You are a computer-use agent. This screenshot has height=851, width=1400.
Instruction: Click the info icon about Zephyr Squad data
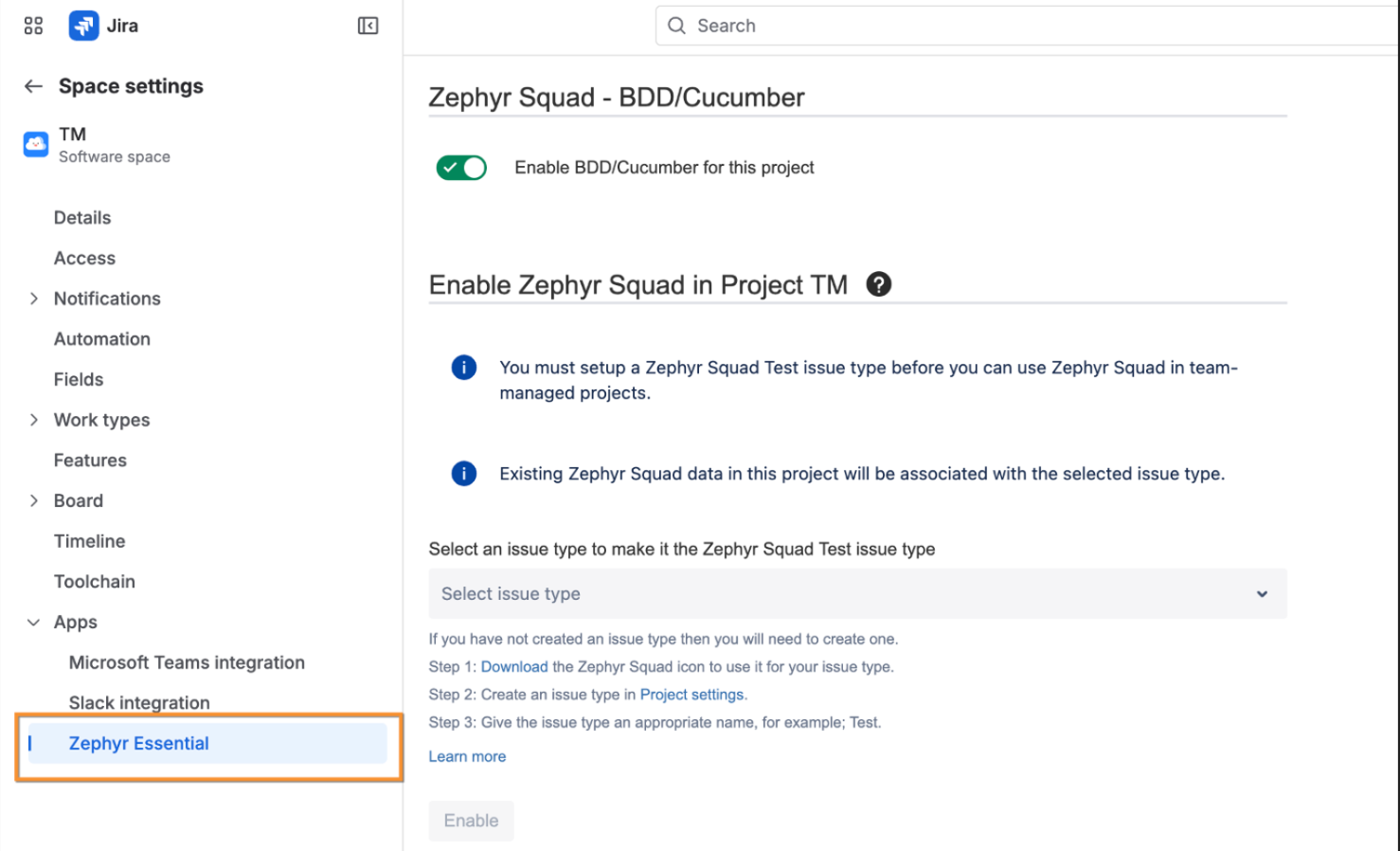(x=463, y=473)
